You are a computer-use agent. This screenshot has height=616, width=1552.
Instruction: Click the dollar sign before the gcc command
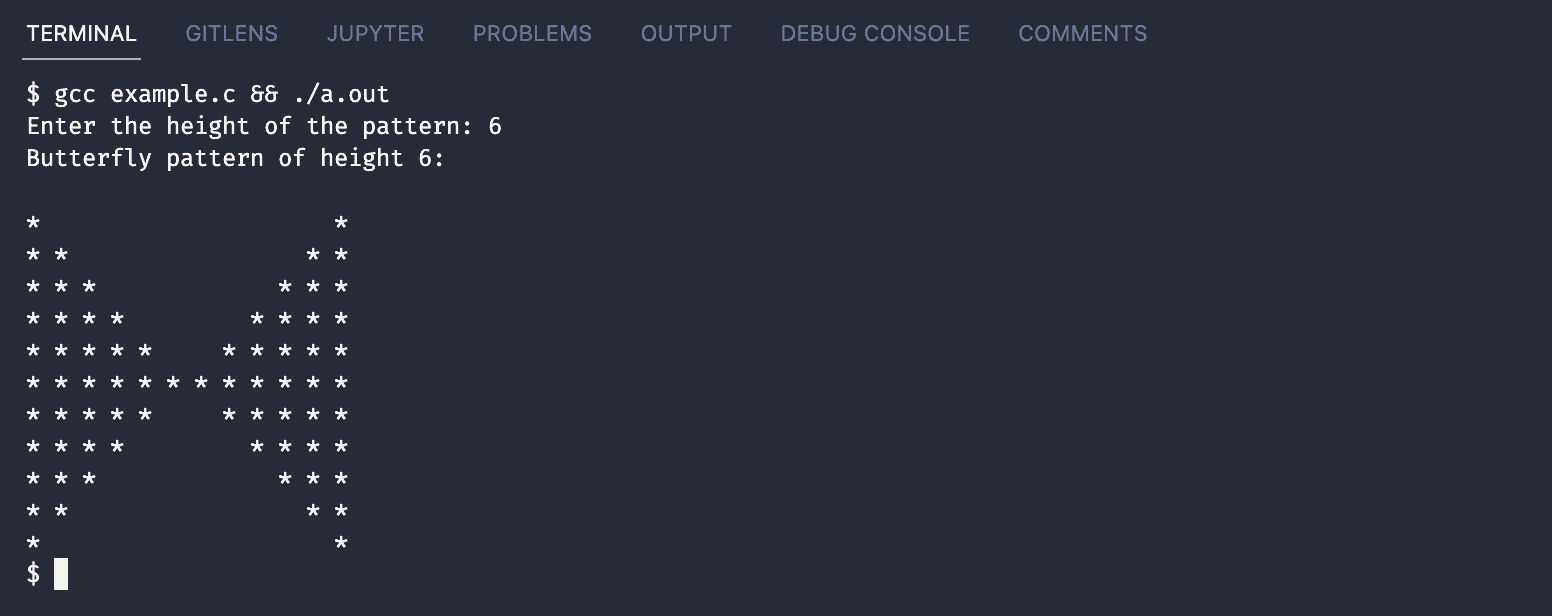34,94
